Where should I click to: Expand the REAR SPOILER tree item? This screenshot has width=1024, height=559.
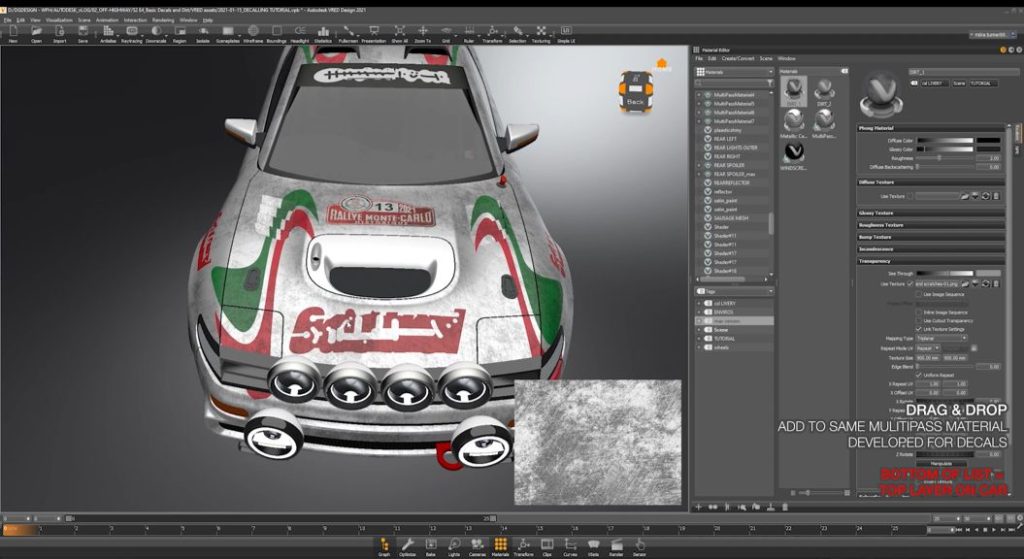[699, 165]
